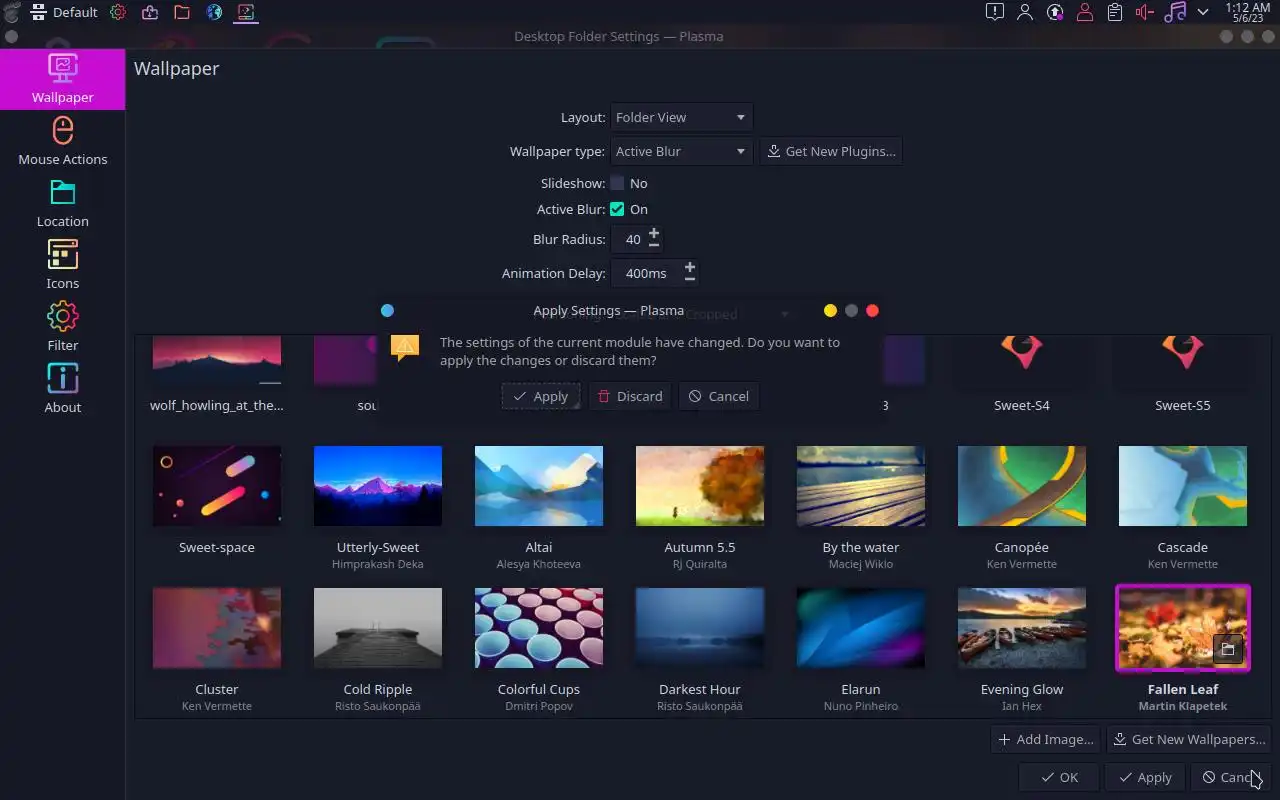Expand the Layout dropdown showing Folder View

681,117
